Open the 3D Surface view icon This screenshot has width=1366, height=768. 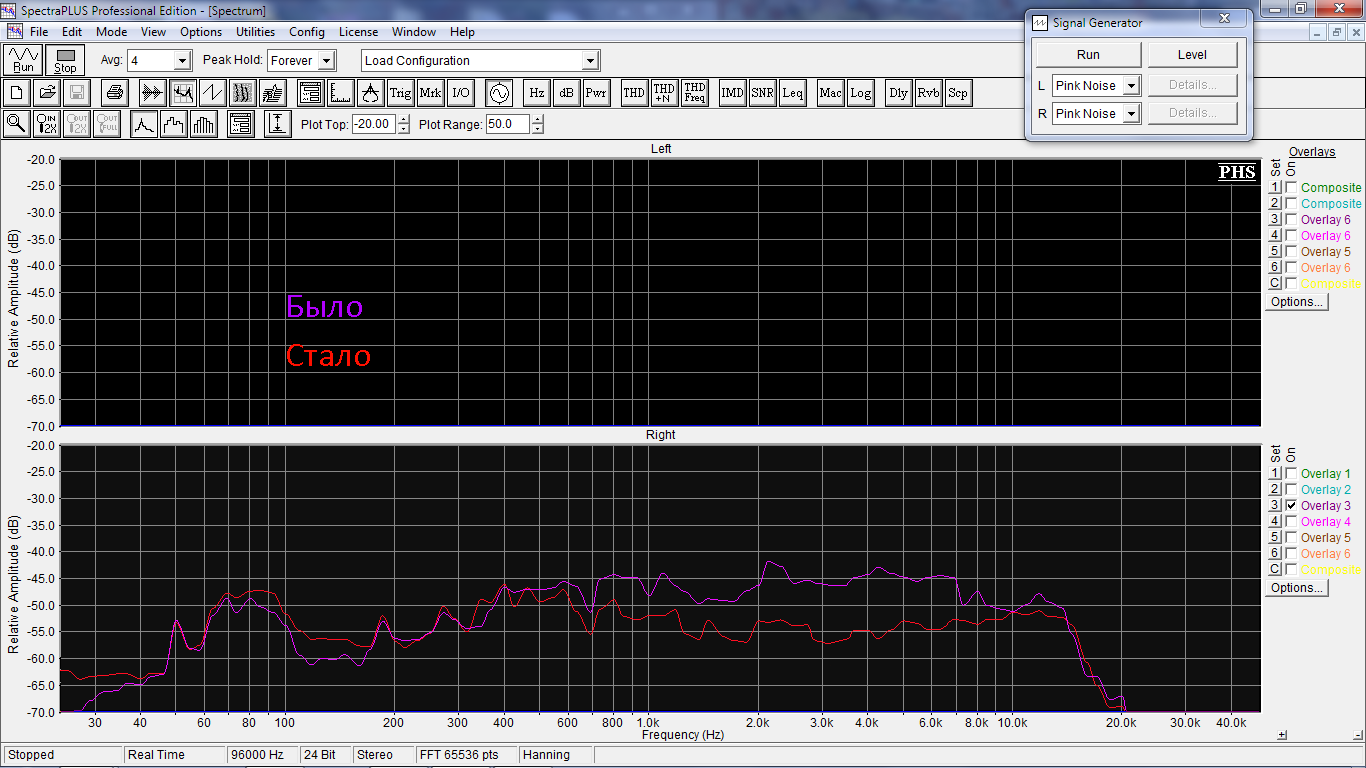pos(272,93)
